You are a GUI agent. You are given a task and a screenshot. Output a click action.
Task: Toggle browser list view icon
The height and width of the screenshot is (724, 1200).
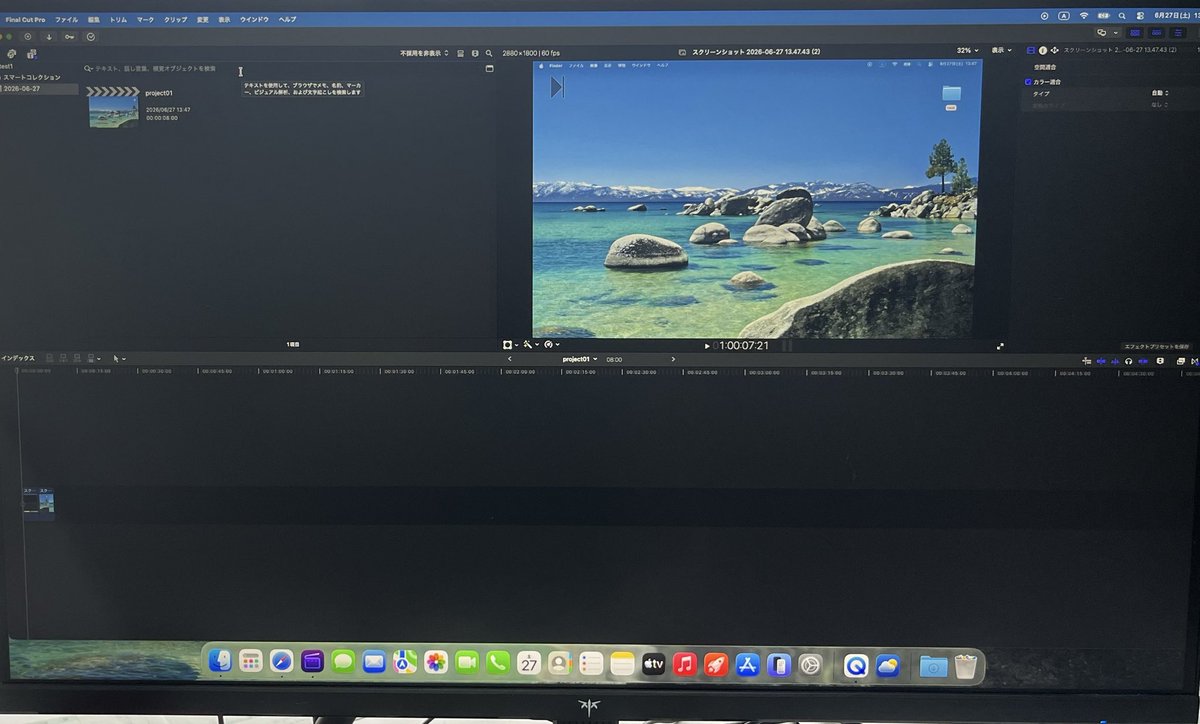click(460, 53)
